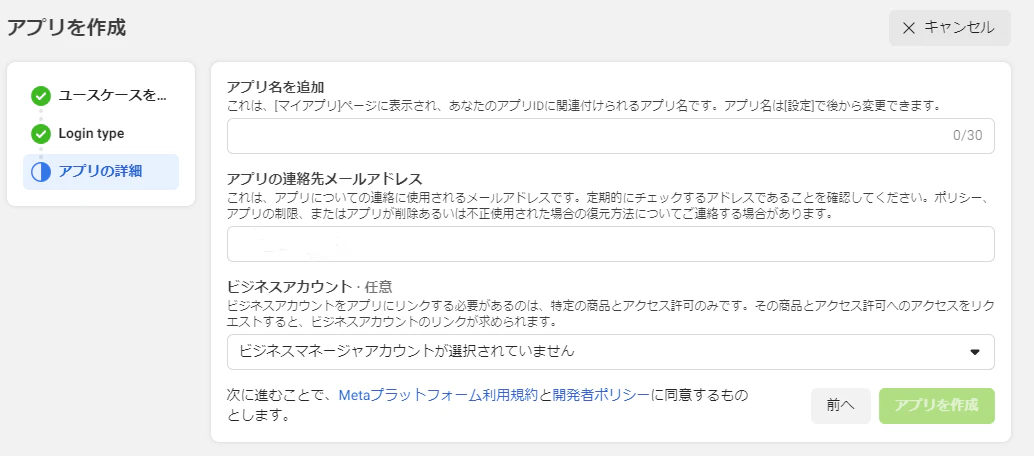
Task: Open the Metaプラットフォーム利用規約 link
Action: click(439, 396)
